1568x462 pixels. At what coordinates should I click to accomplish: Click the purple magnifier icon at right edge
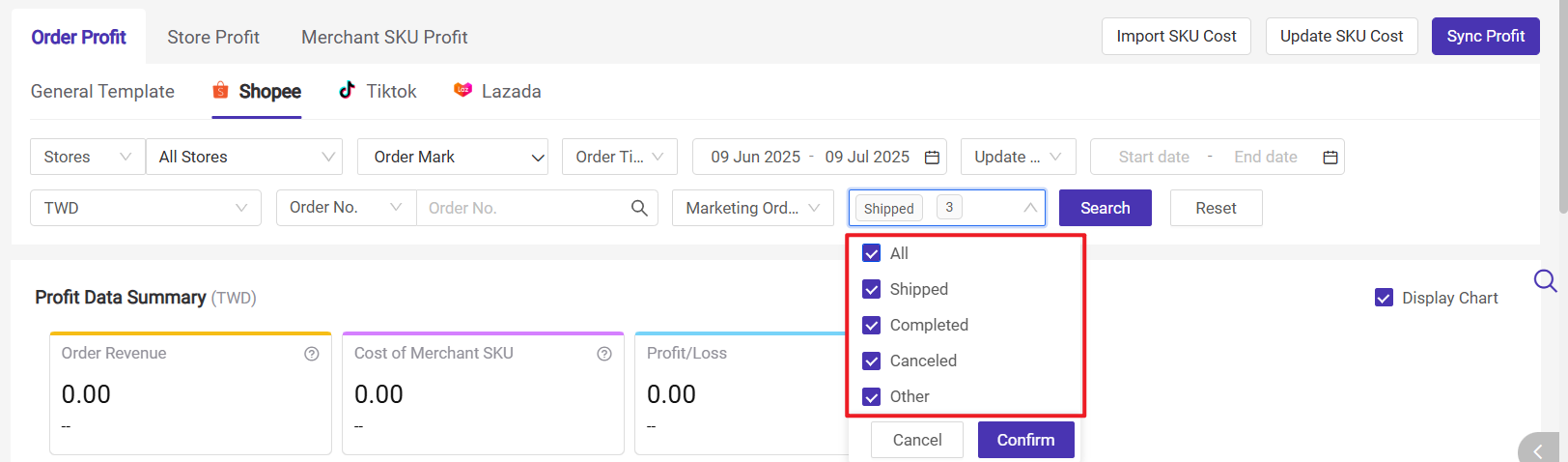[x=1545, y=281]
